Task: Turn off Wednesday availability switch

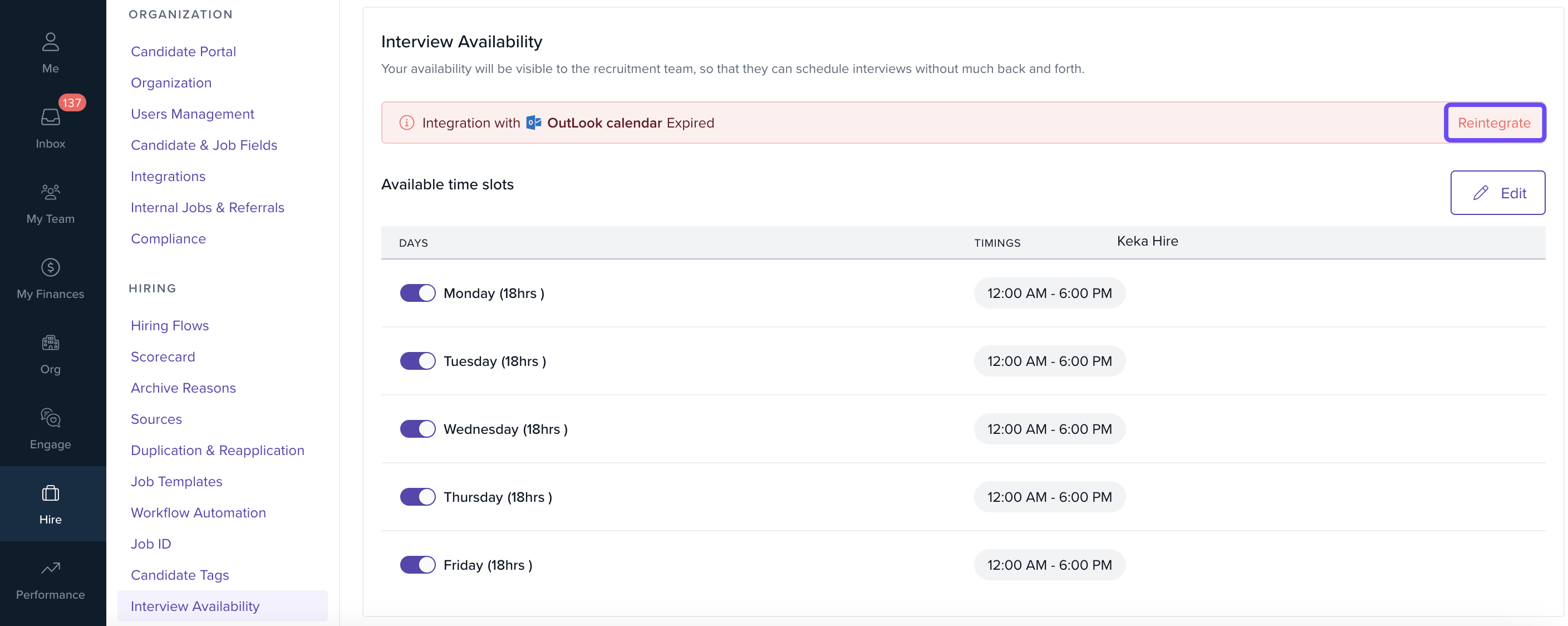Action: coord(417,429)
